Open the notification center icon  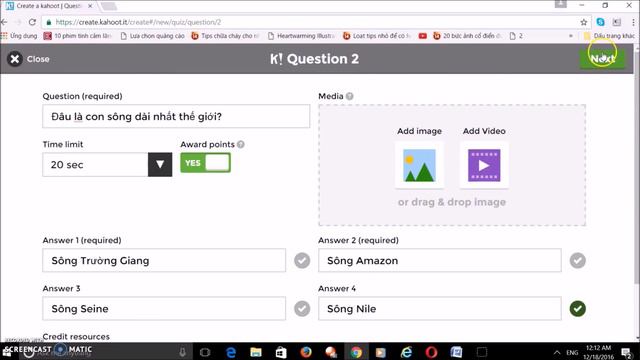[627, 352]
